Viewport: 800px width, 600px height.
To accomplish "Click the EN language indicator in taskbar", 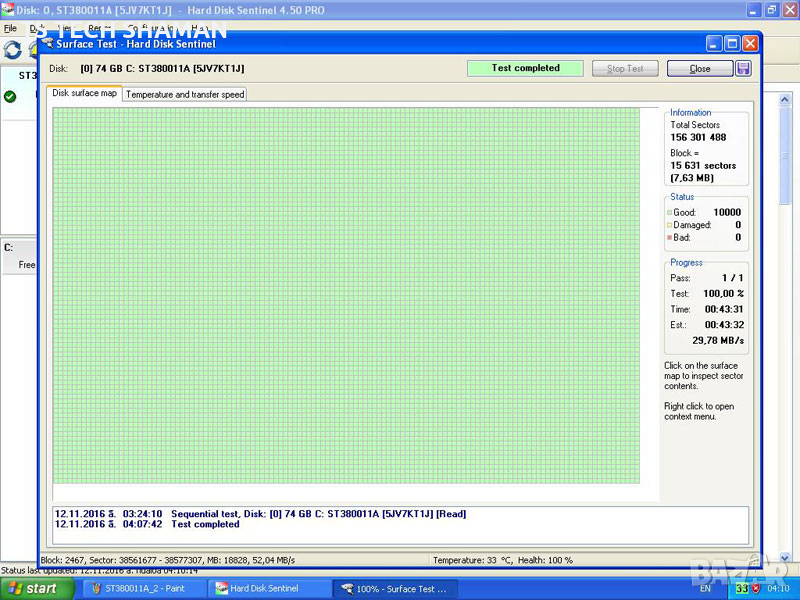I will 706,589.
